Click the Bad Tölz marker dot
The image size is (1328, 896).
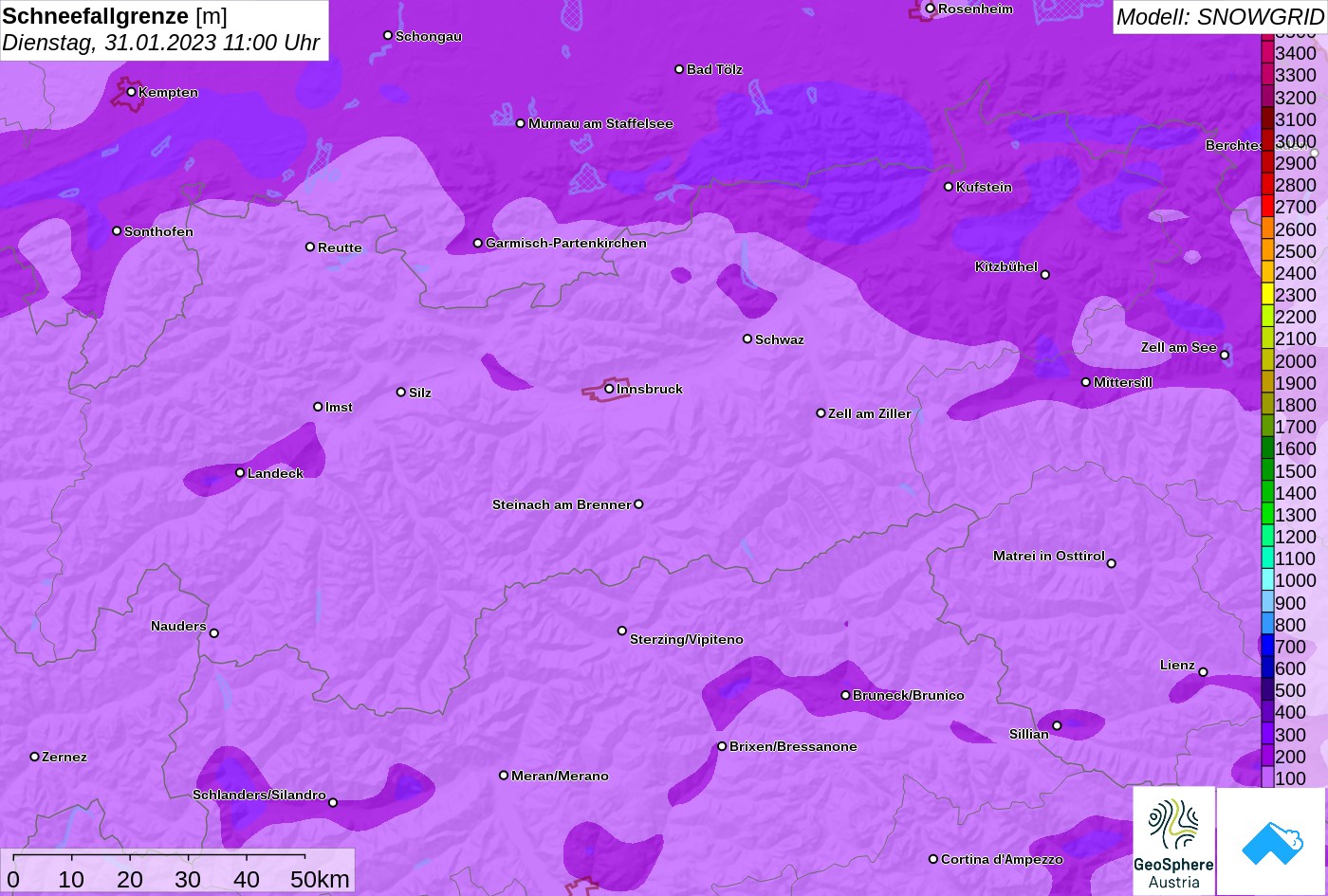tap(679, 69)
